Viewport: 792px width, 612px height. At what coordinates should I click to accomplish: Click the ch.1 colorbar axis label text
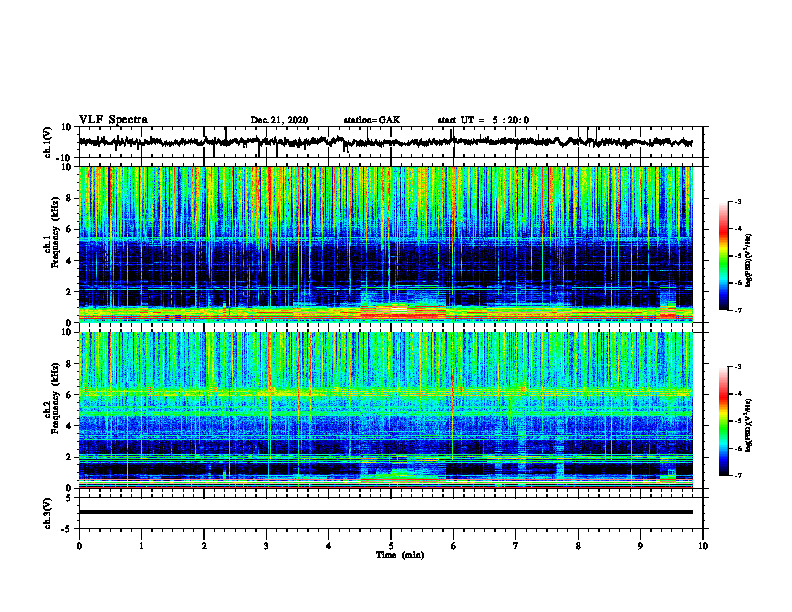749,260
